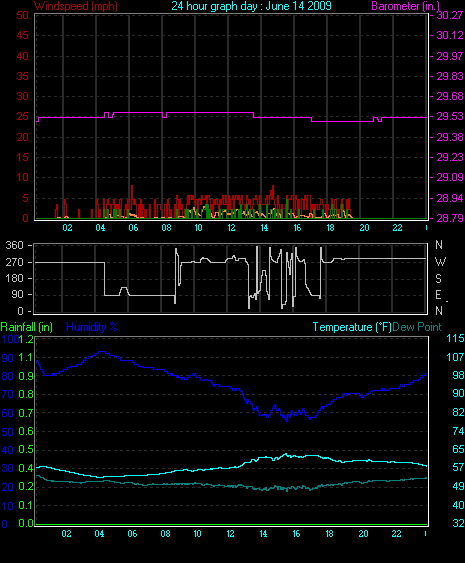Select temperature scale value 32
This screenshot has width=465, height=563.
click(x=458, y=523)
